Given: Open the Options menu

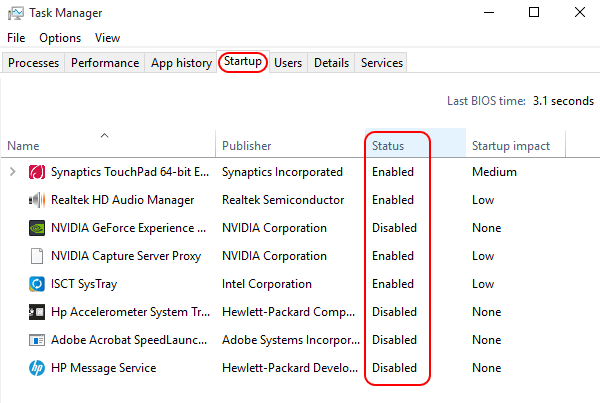Looking at the screenshot, I should click(x=60, y=38).
